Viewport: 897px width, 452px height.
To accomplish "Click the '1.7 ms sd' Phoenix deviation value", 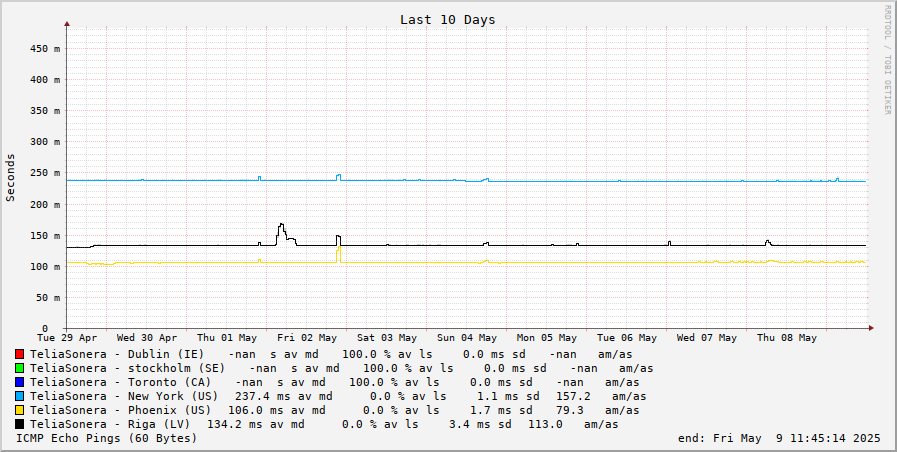I will (501, 410).
